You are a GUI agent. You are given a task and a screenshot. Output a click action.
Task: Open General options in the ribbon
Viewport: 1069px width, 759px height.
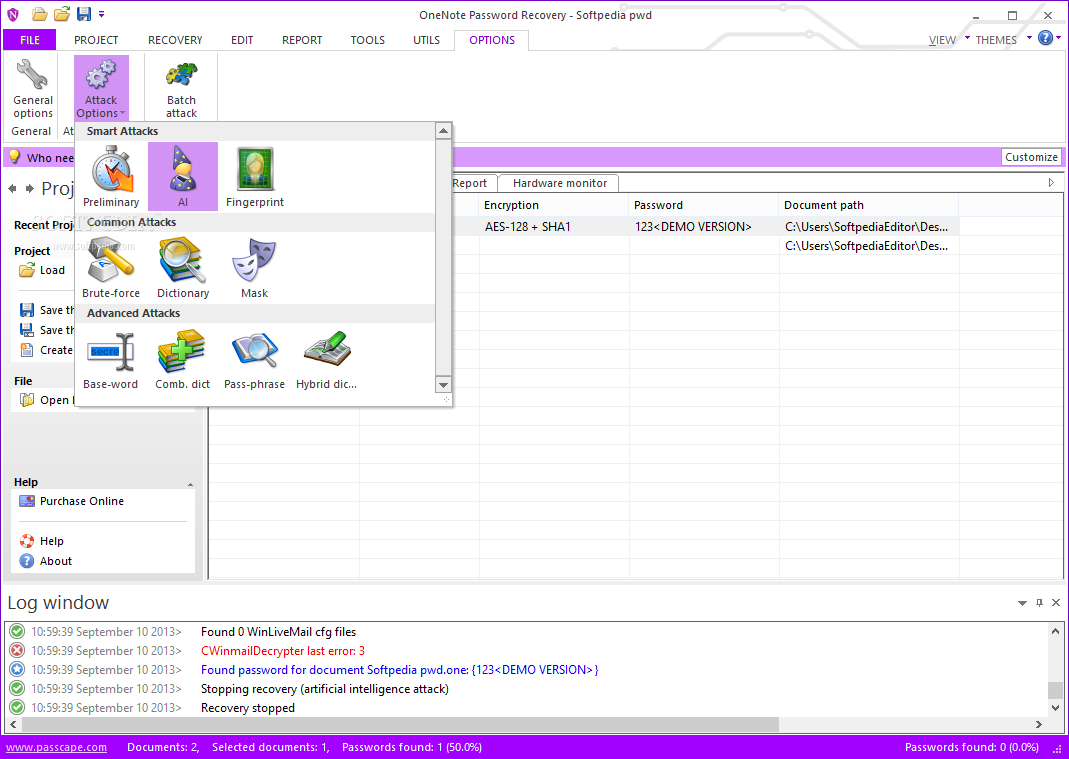33,89
